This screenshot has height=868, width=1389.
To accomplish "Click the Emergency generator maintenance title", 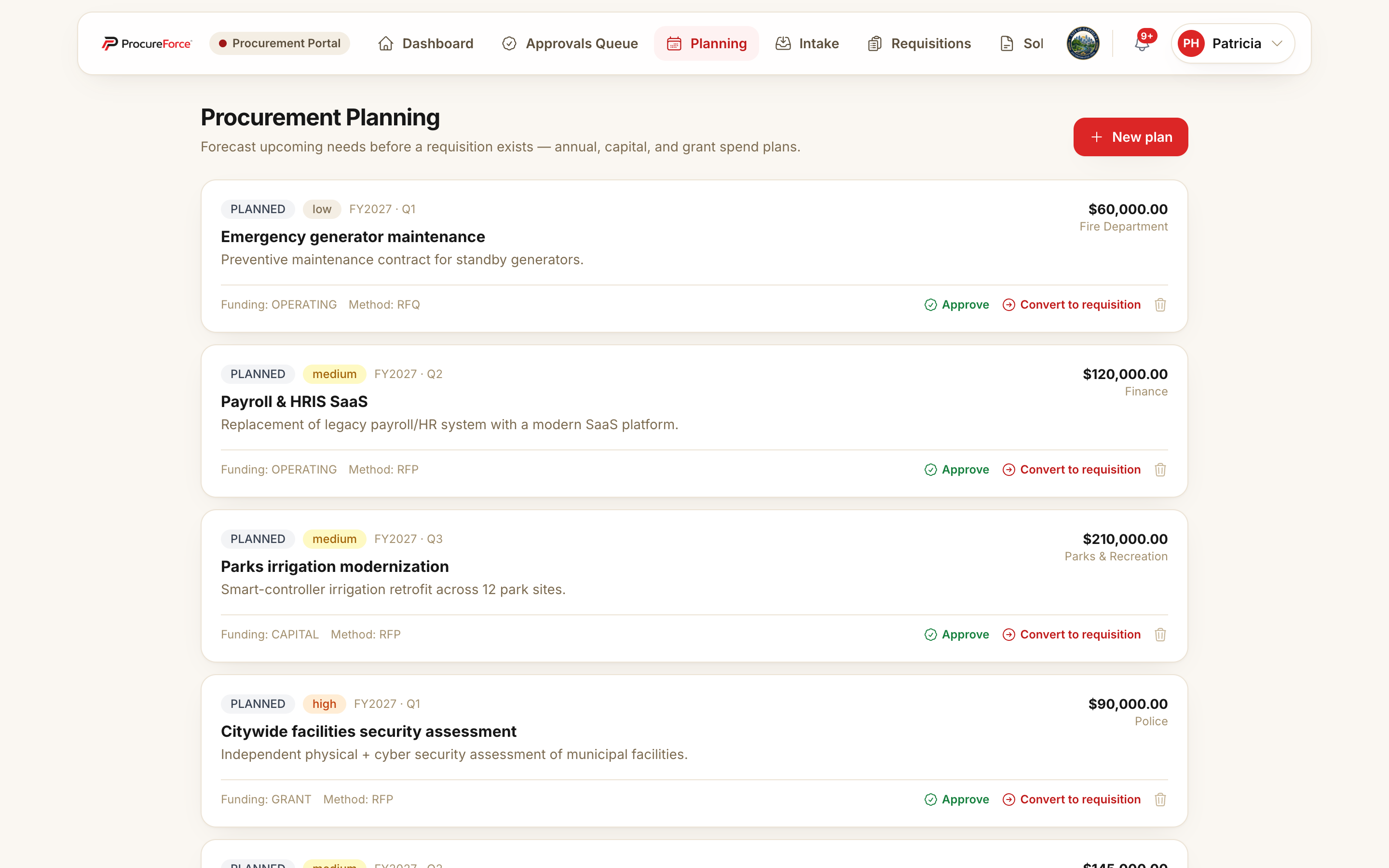I will click(x=353, y=236).
